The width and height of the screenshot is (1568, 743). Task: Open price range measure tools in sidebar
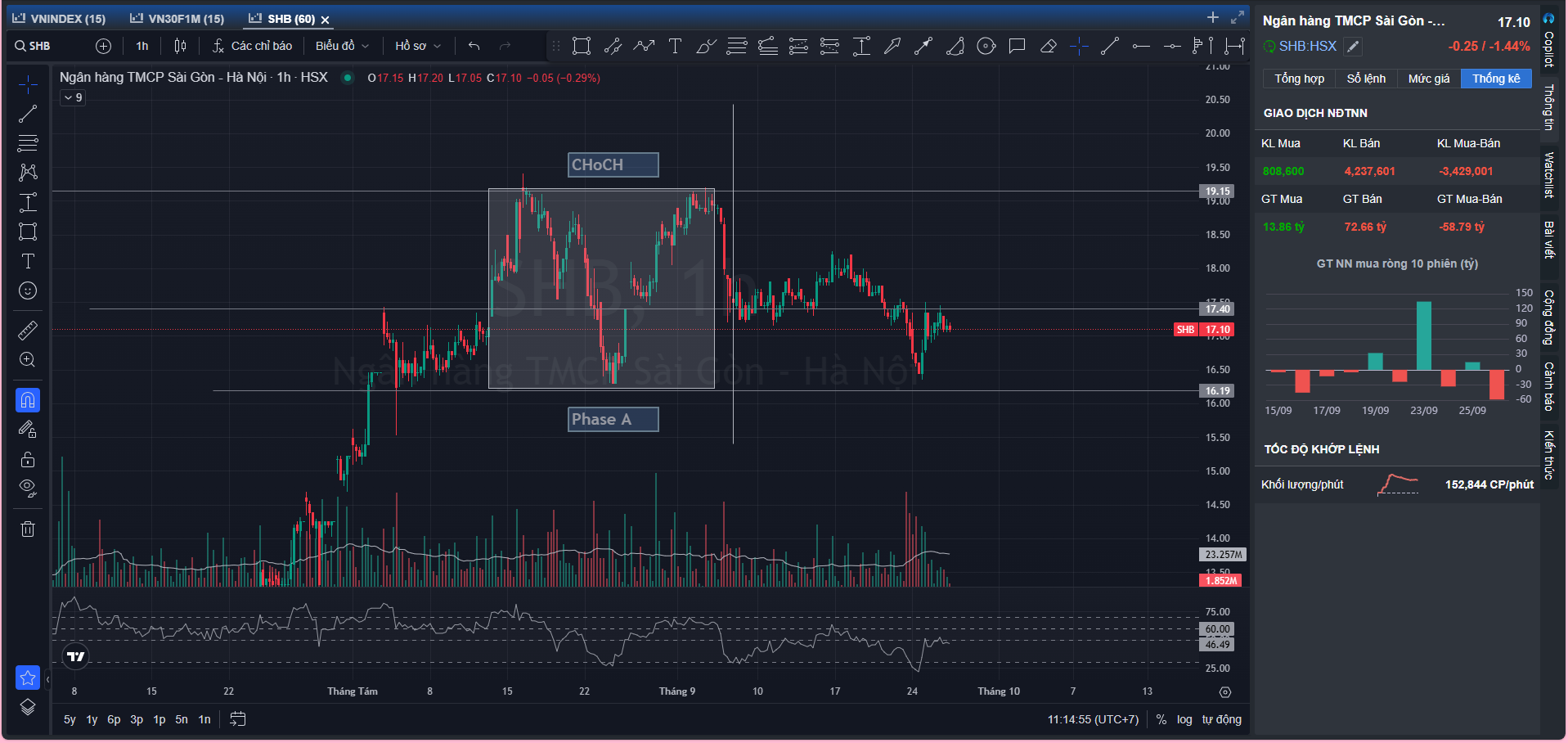[28, 202]
